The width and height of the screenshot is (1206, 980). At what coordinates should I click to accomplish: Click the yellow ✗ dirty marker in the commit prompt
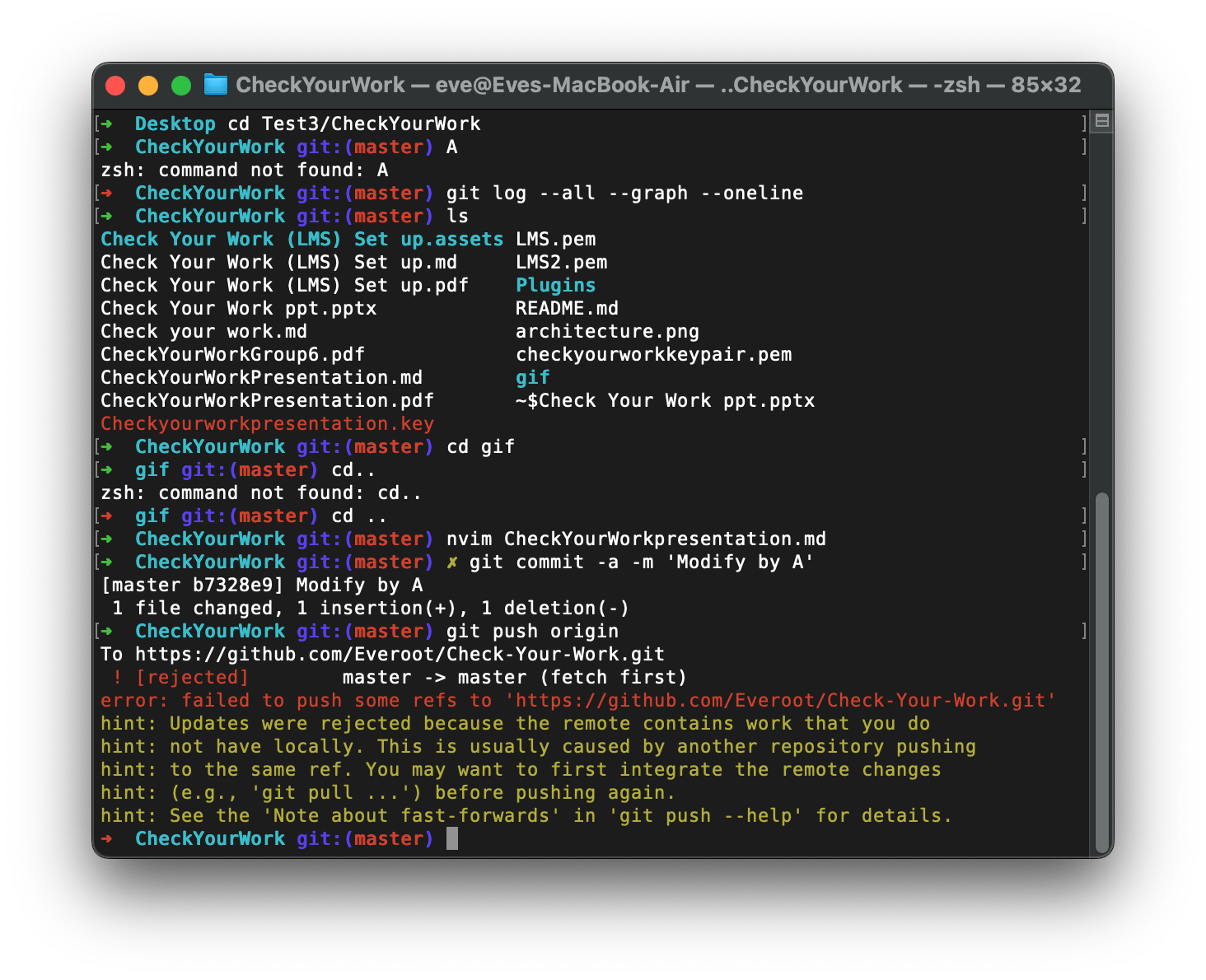451,562
